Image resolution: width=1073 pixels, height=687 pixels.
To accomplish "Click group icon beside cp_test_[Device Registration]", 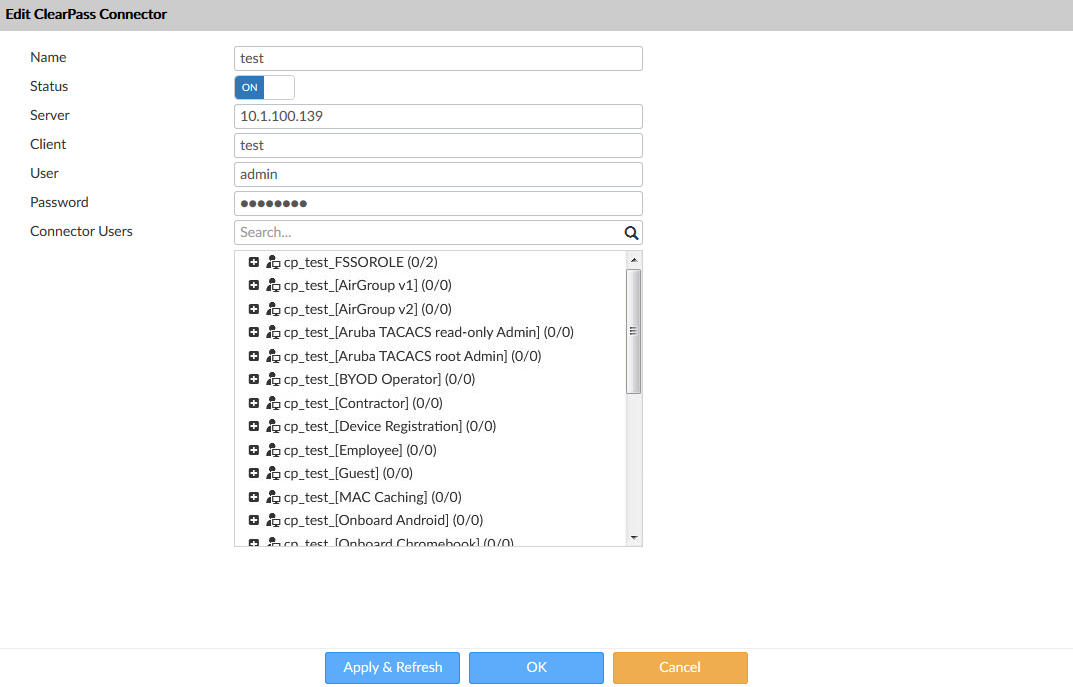I will coord(273,426).
